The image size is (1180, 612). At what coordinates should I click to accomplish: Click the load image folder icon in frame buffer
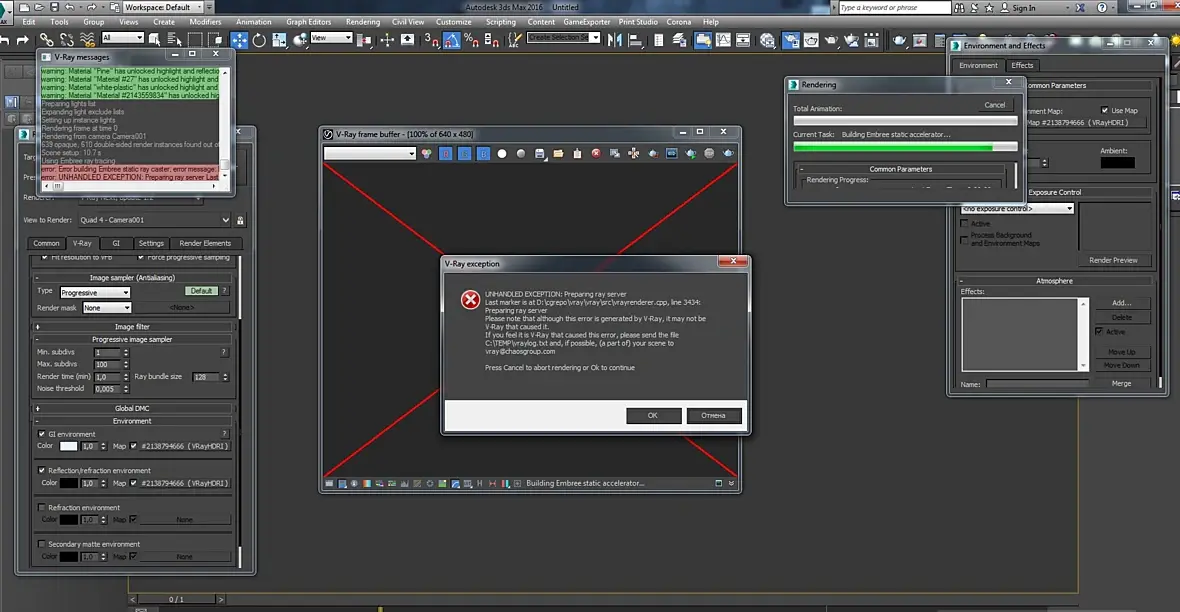pos(559,154)
